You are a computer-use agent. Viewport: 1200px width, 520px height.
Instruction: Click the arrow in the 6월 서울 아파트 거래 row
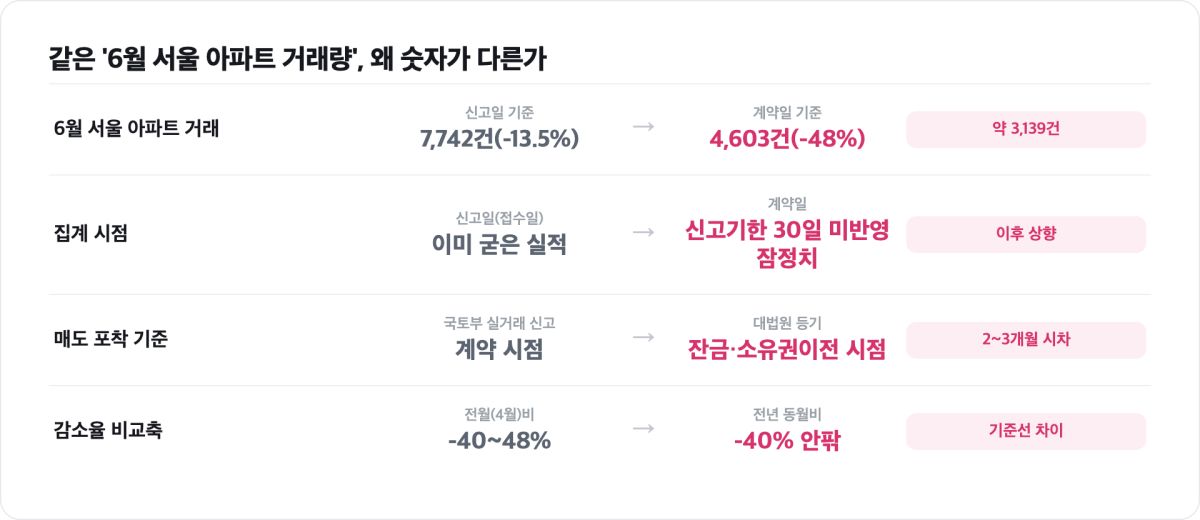644,128
